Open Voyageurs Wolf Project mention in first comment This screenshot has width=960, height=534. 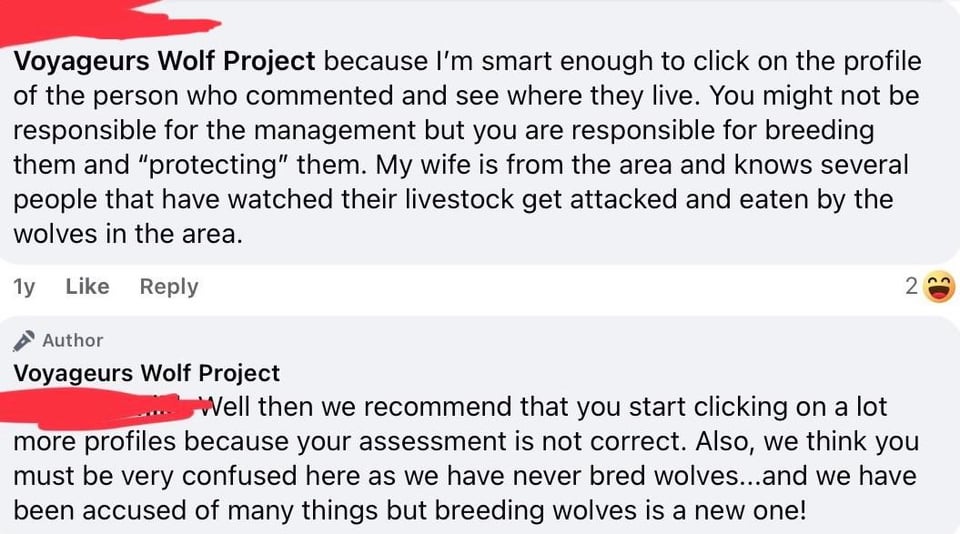165,62
